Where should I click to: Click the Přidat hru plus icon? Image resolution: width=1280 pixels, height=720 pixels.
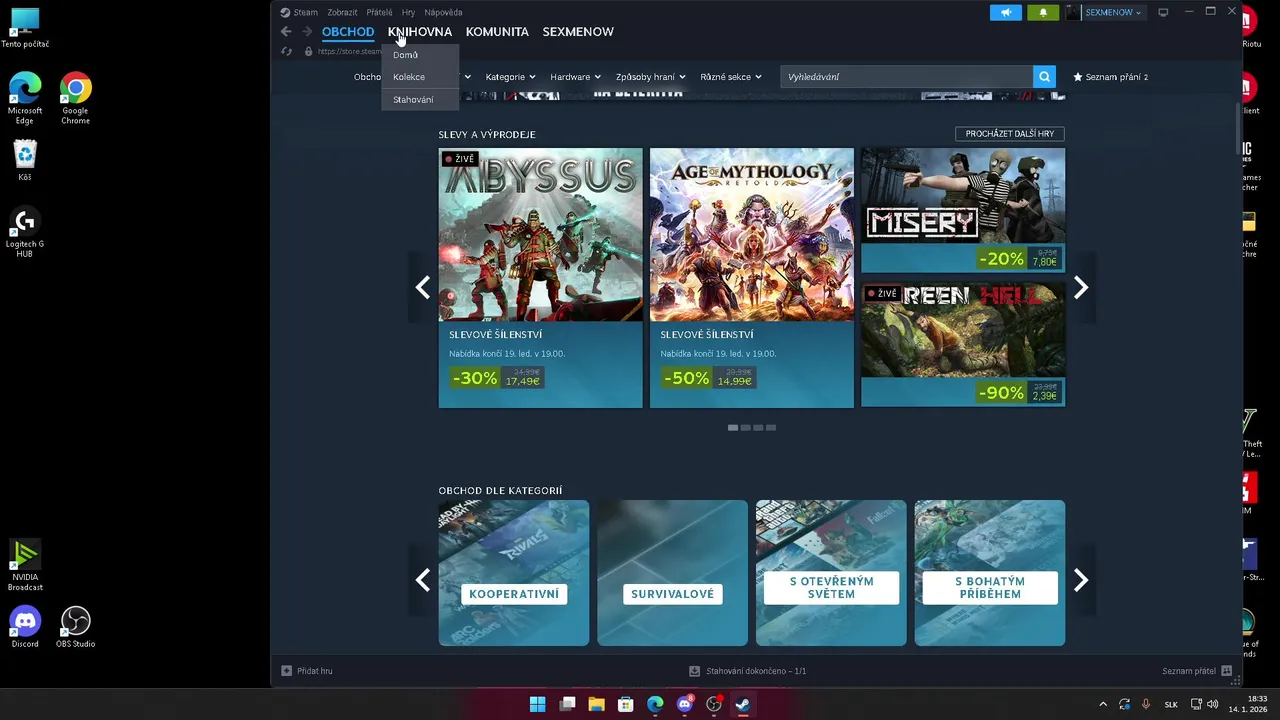click(286, 671)
